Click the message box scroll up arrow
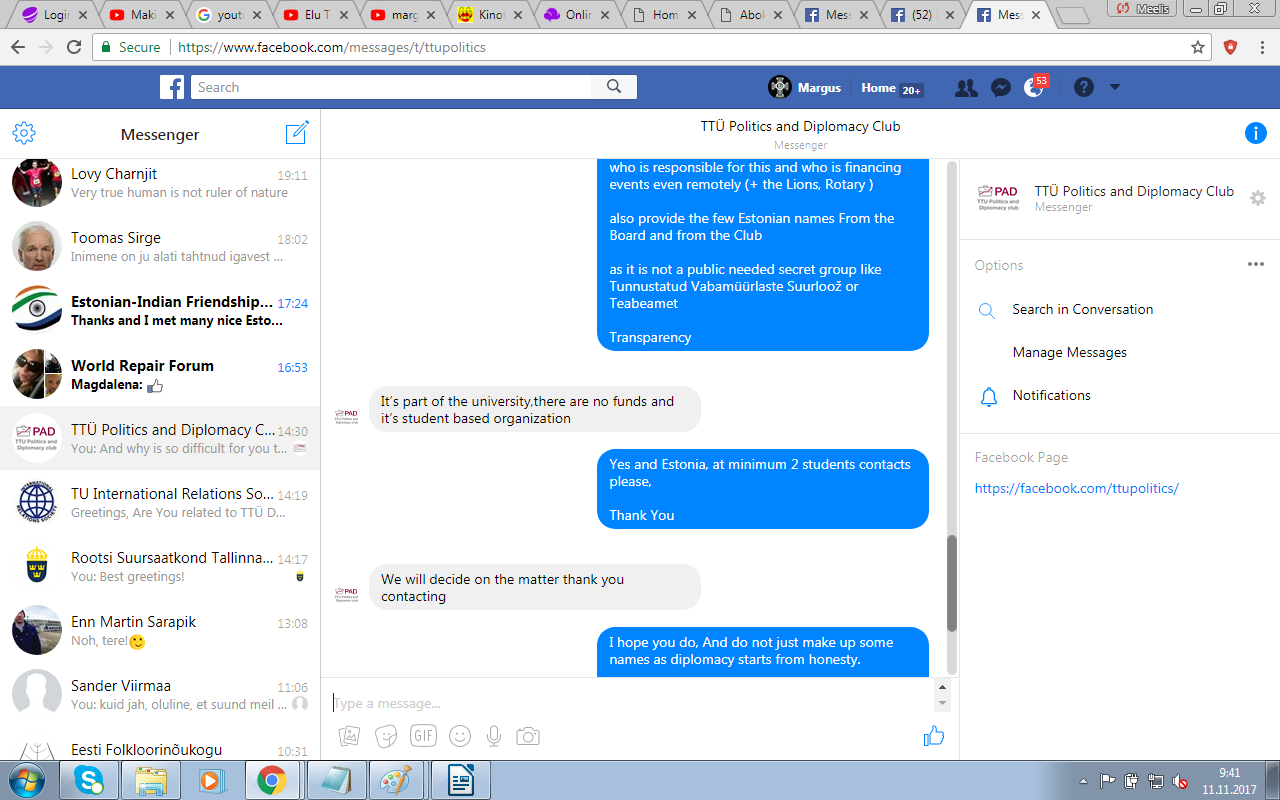 pyautogui.click(x=941, y=687)
